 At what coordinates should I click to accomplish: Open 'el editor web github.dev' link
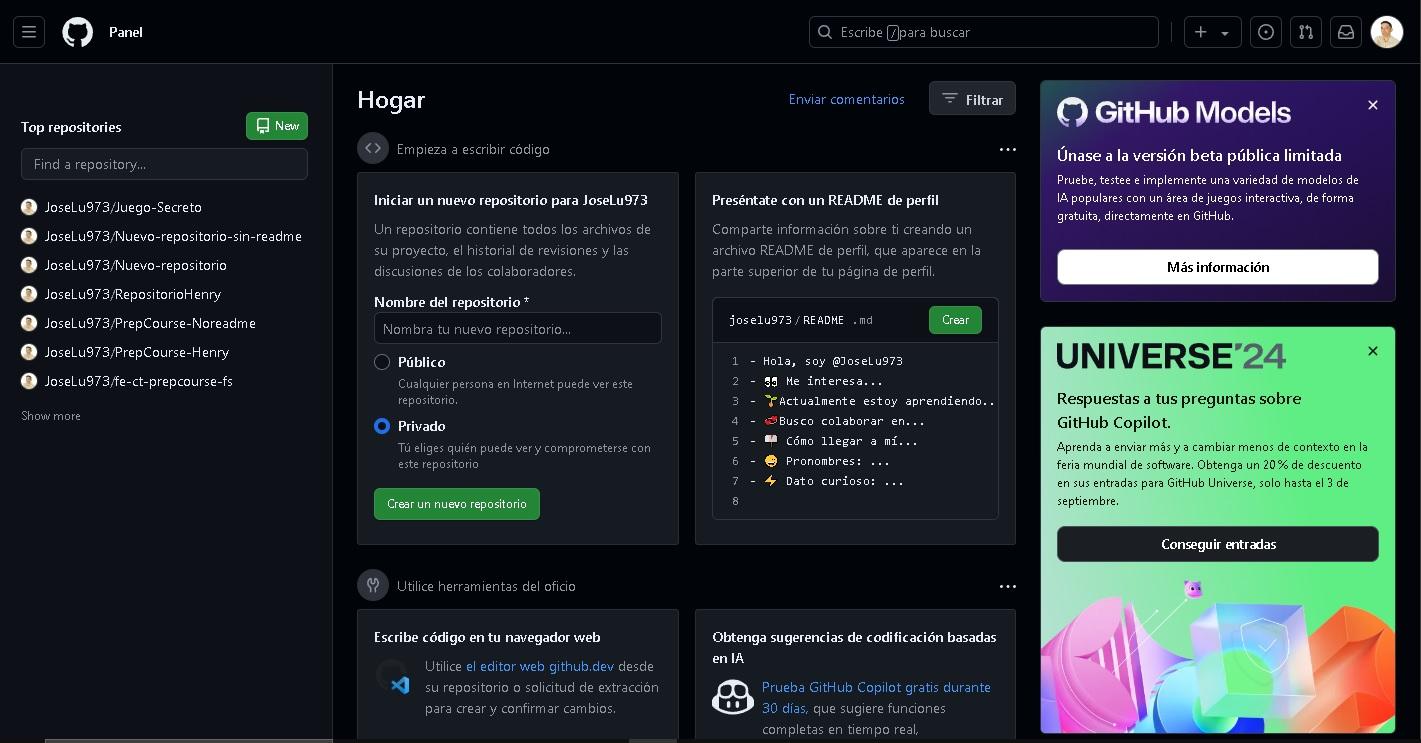pos(540,666)
